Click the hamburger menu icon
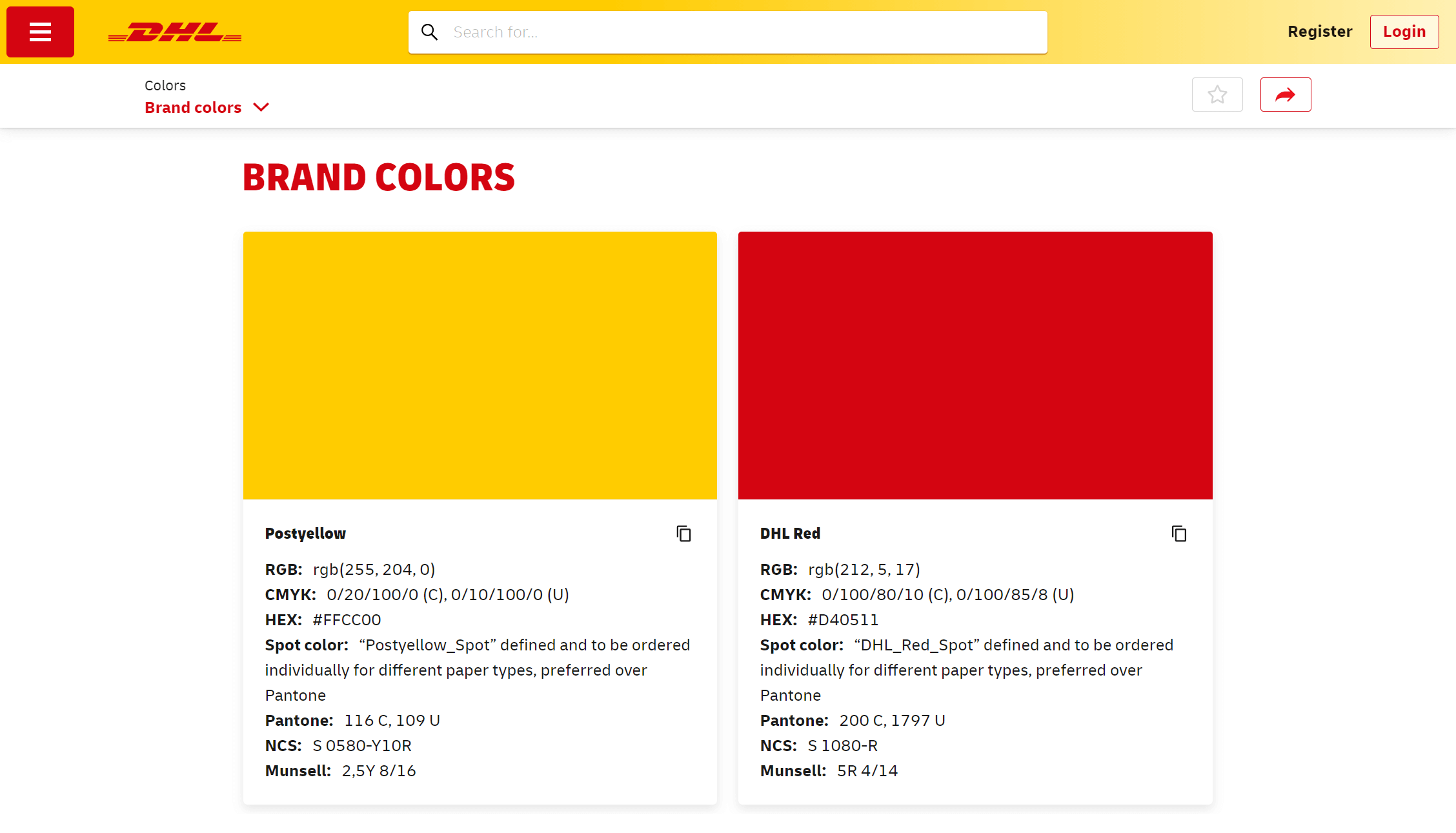The height and width of the screenshot is (833, 1456). tap(40, 32)
